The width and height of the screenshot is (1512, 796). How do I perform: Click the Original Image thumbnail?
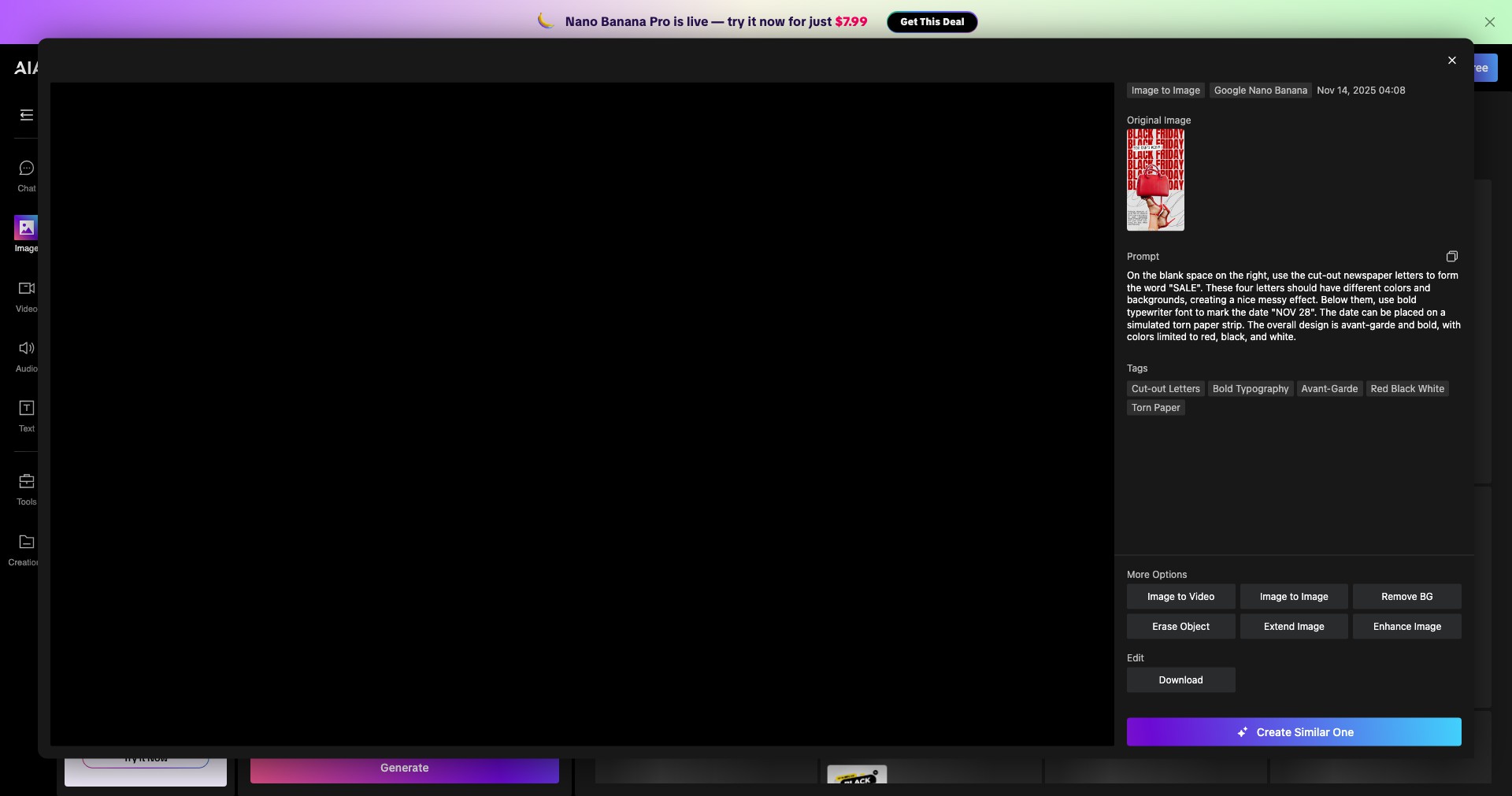click(1155, 180)
